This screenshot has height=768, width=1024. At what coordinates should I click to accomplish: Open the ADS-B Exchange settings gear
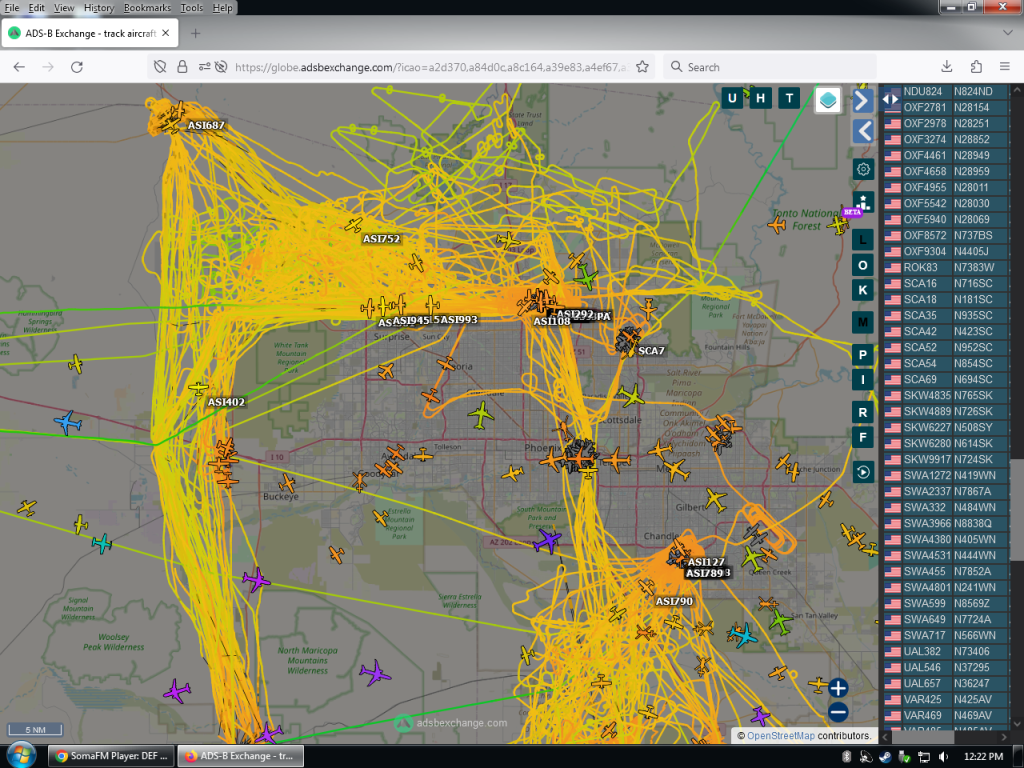tap(863, 169)
